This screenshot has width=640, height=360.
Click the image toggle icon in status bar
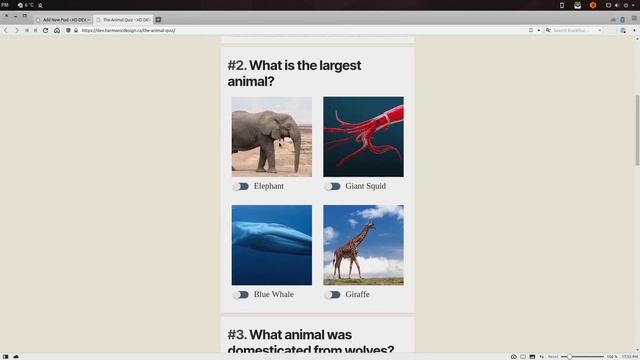[532, 357]
